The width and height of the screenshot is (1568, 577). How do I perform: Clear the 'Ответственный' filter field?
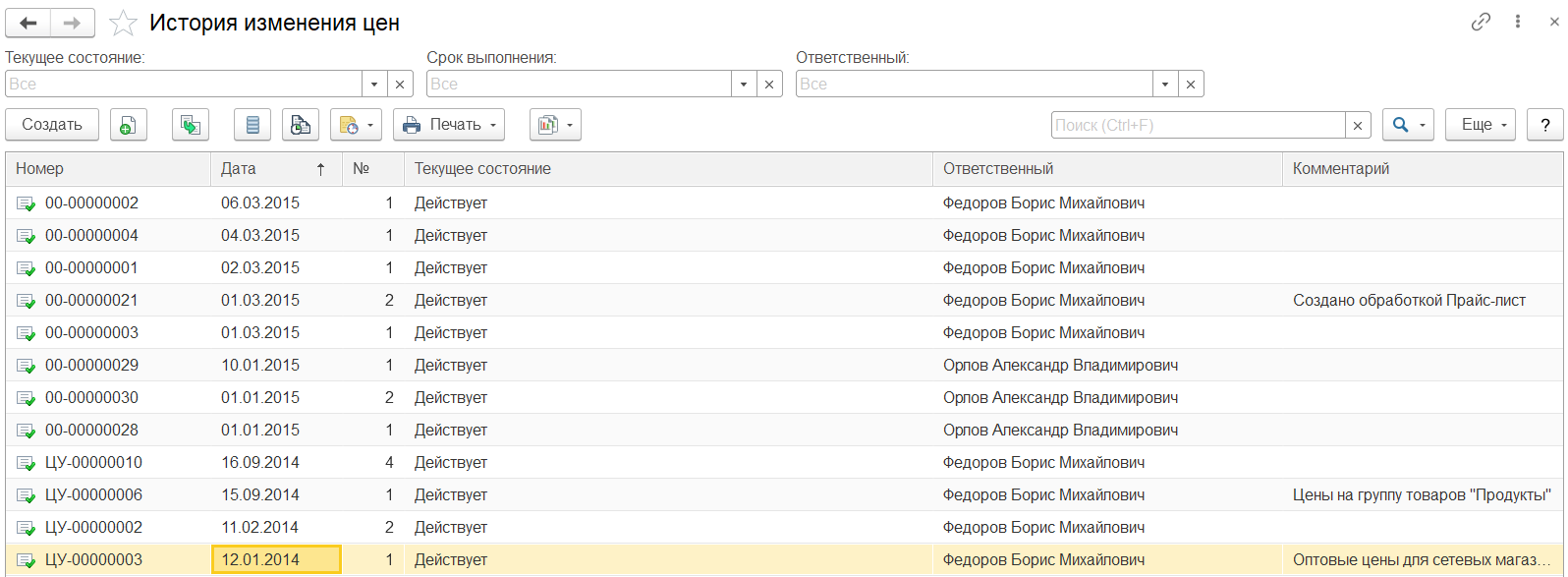tap(1191, 85)
